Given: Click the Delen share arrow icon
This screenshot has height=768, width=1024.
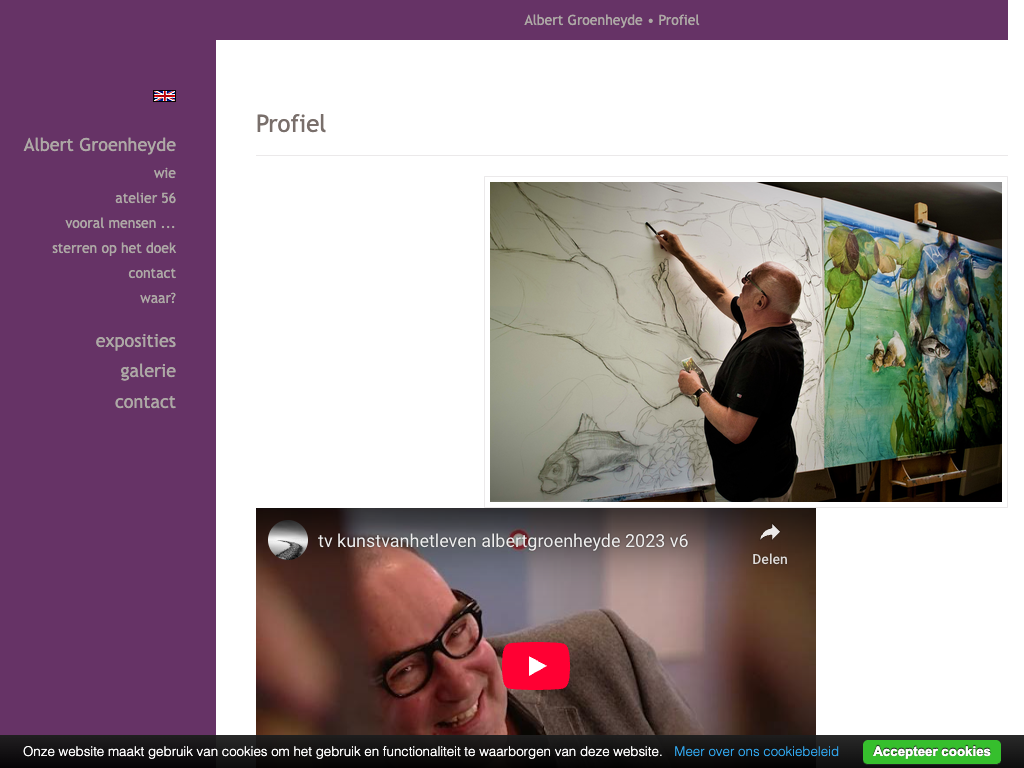Looking at the screenshot, I should point(770,533).
